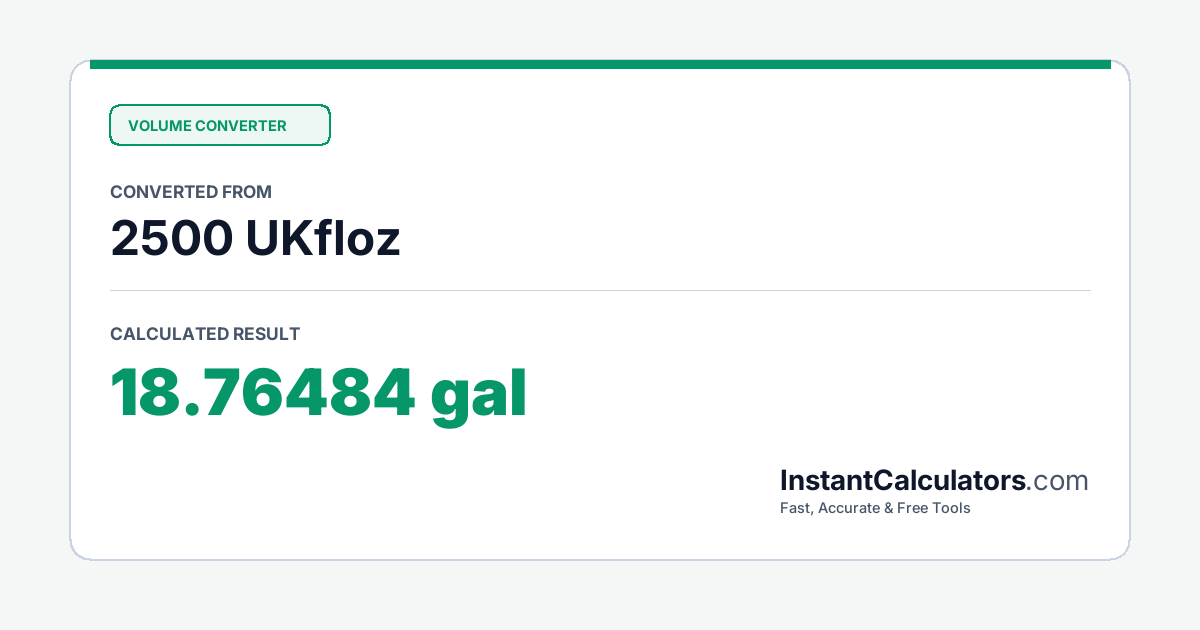Click the green top accent bar
This screenshot has width=1200, height=630.
point(600,64)
